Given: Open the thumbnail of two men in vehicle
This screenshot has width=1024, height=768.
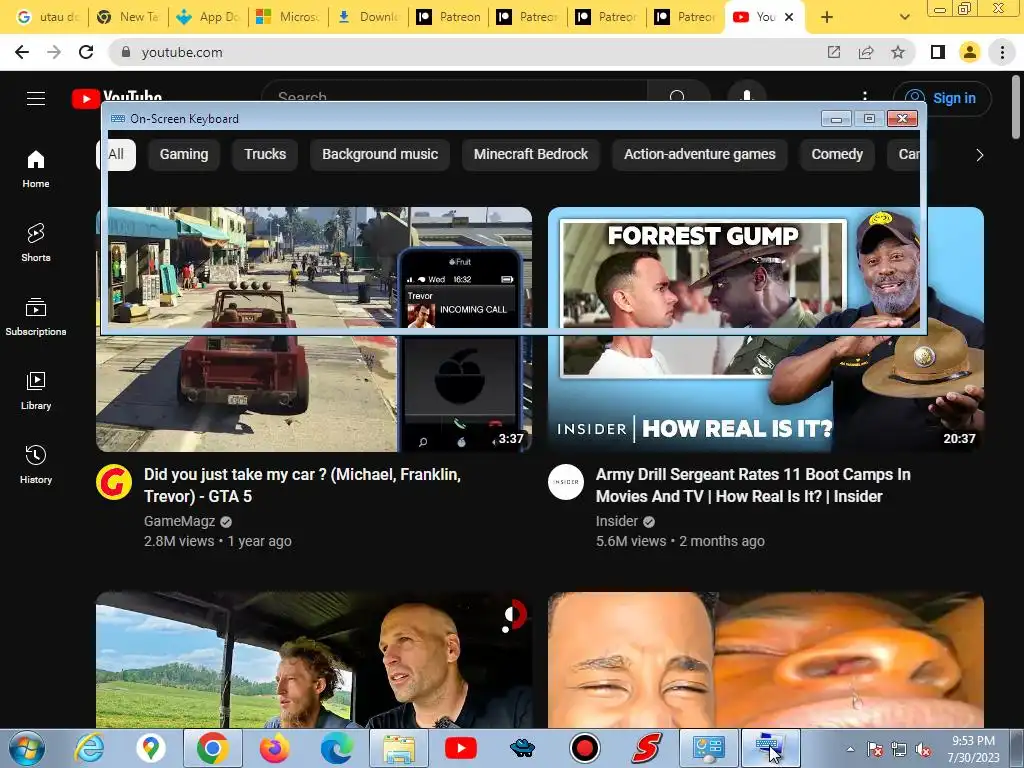Looking at the screenshot, I should (x=314, y=660).
